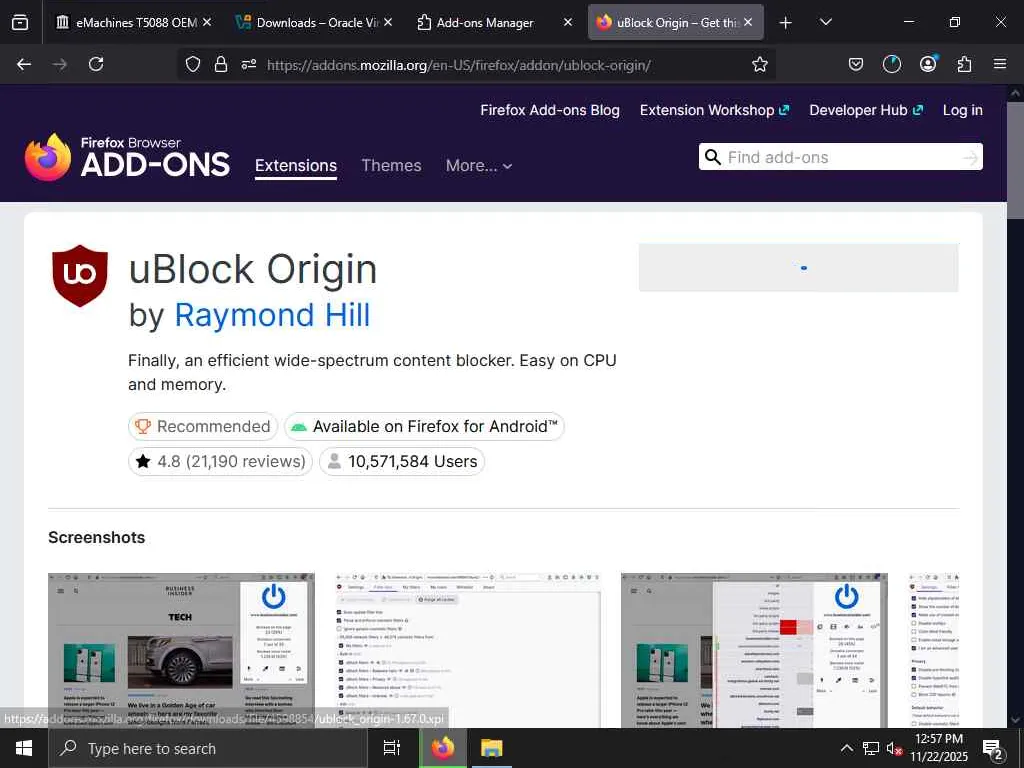This screenshot has width=1024, height=768.
Task: Focus the Find add-ons search field
Action: pyautogui.click(x=840, y=157)
